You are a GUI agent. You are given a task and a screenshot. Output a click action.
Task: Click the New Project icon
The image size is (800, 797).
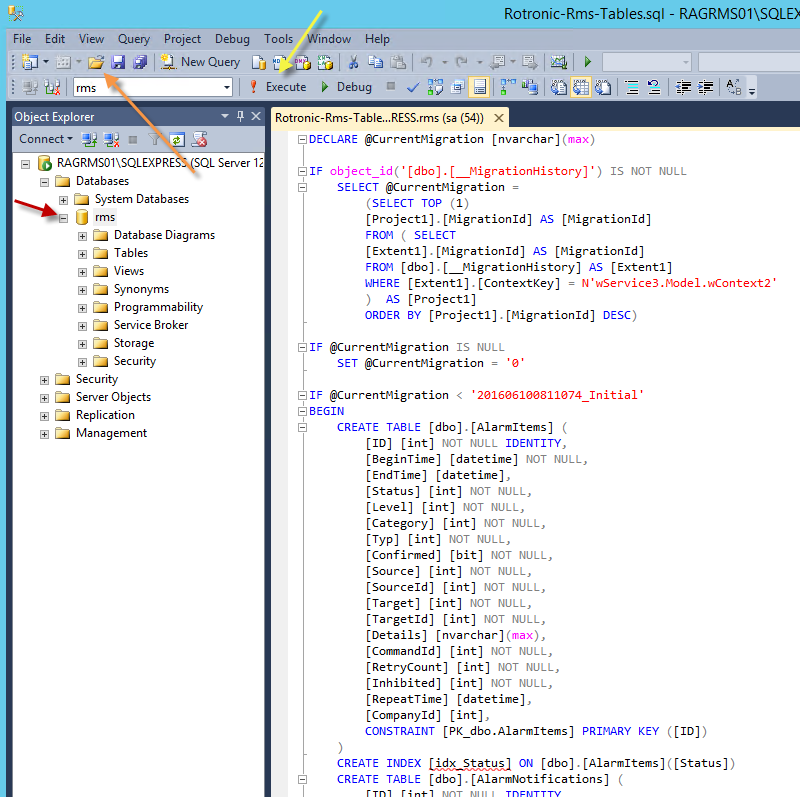(30, 62)
